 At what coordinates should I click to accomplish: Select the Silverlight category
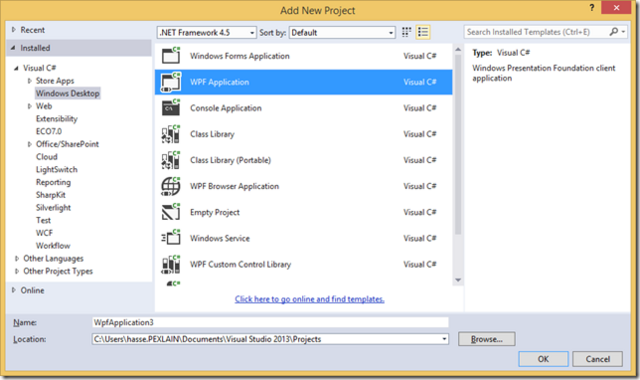(53, 207)
